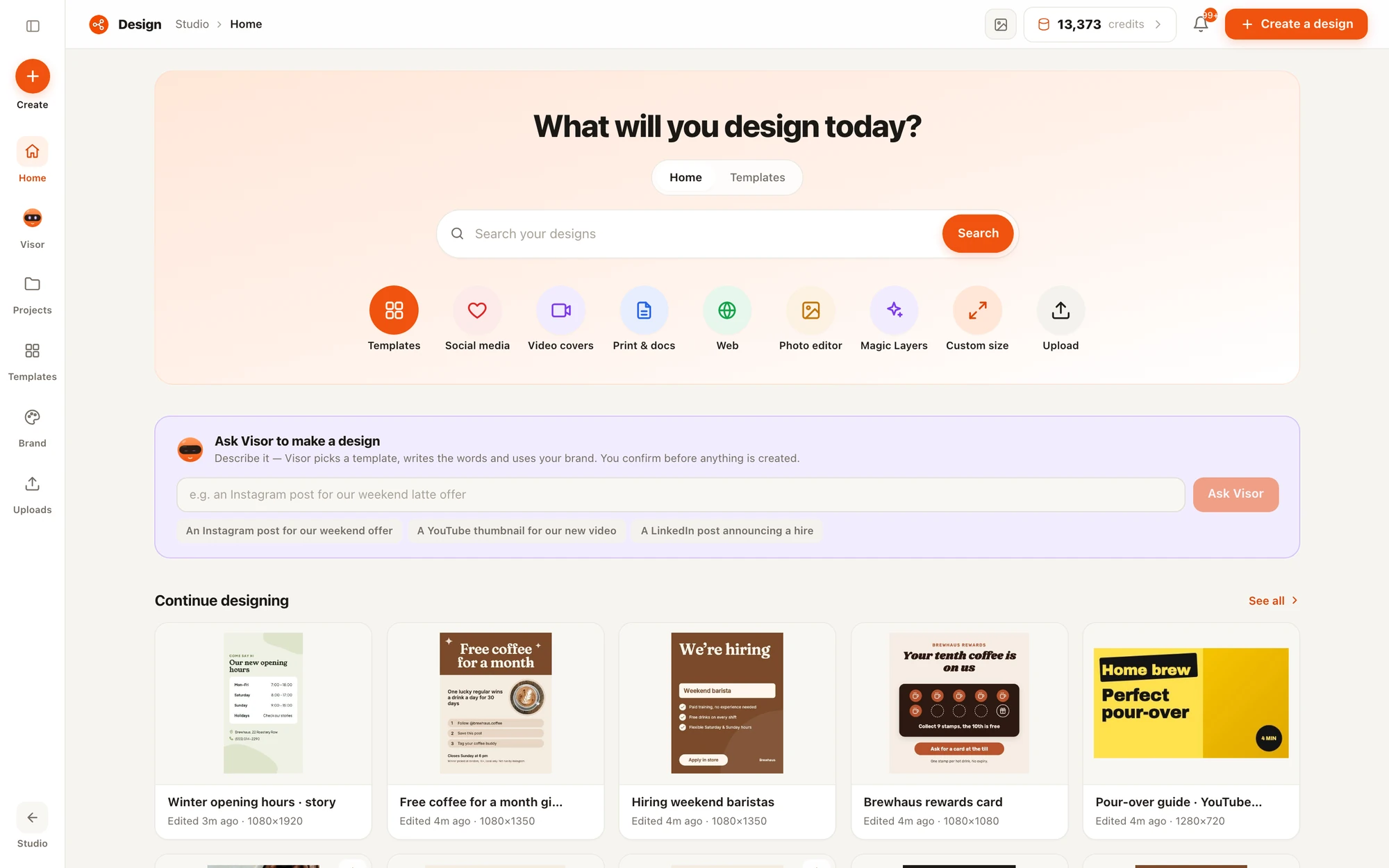Screen dimensions: 1389x868
Task: Open Brewhaus rewards card design
Action: [959, 731]
